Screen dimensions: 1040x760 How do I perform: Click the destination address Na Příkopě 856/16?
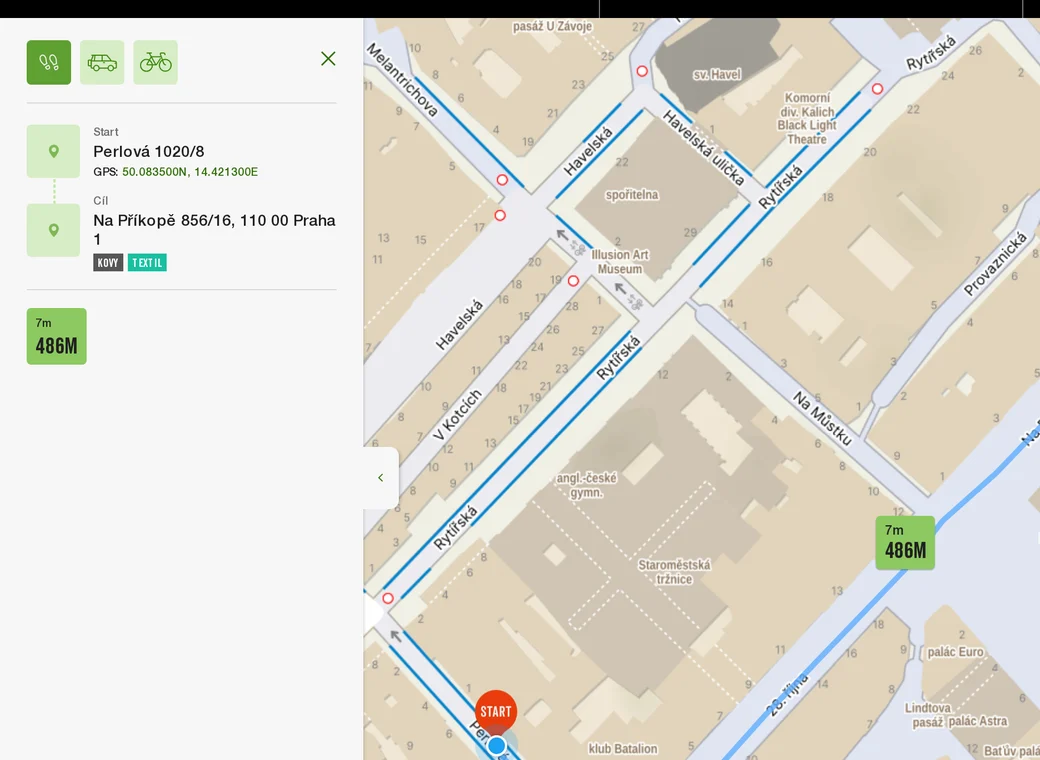click(x=214, y=229)
